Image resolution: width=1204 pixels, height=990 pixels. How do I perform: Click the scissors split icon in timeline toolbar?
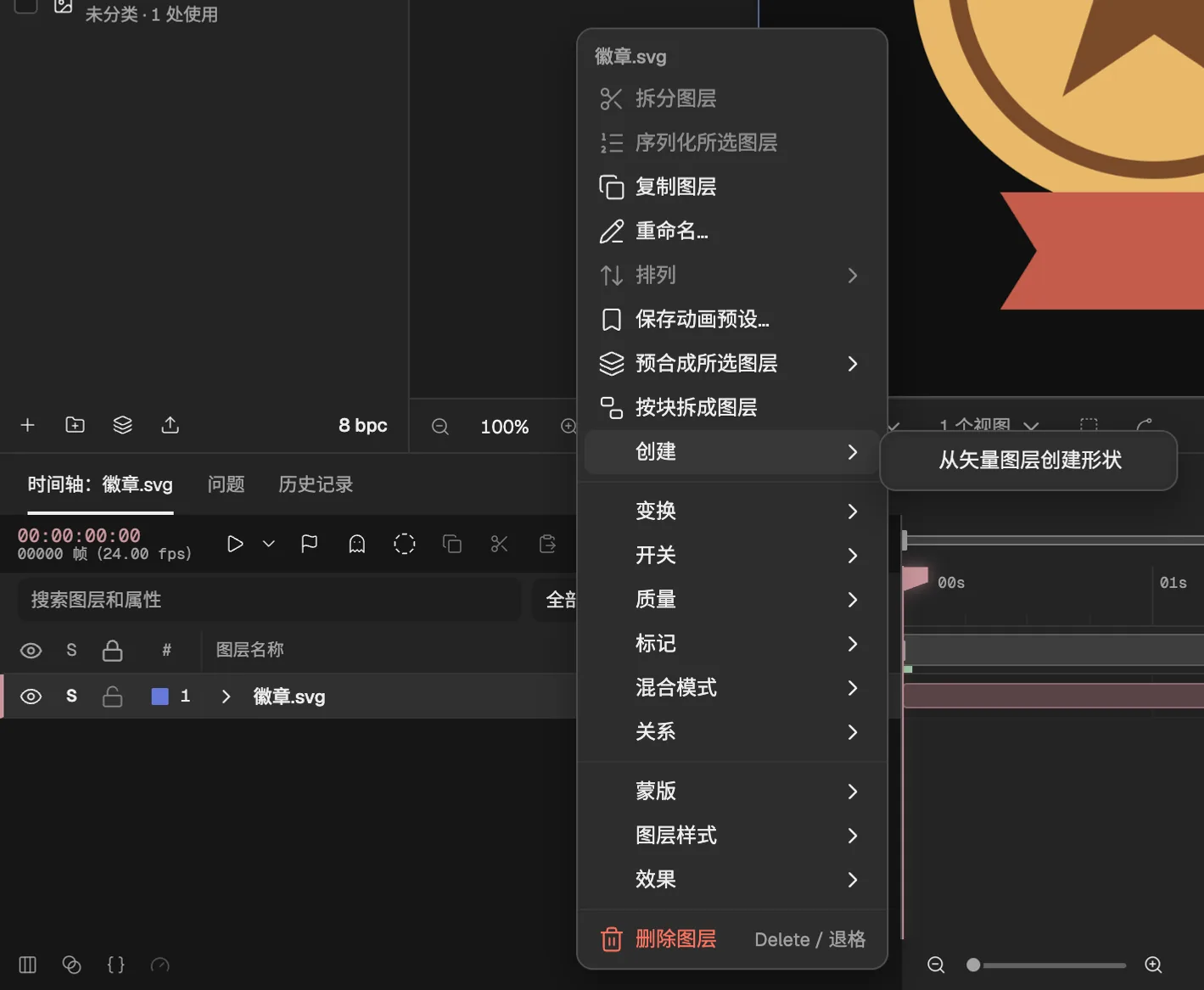[x=500, y=544]
